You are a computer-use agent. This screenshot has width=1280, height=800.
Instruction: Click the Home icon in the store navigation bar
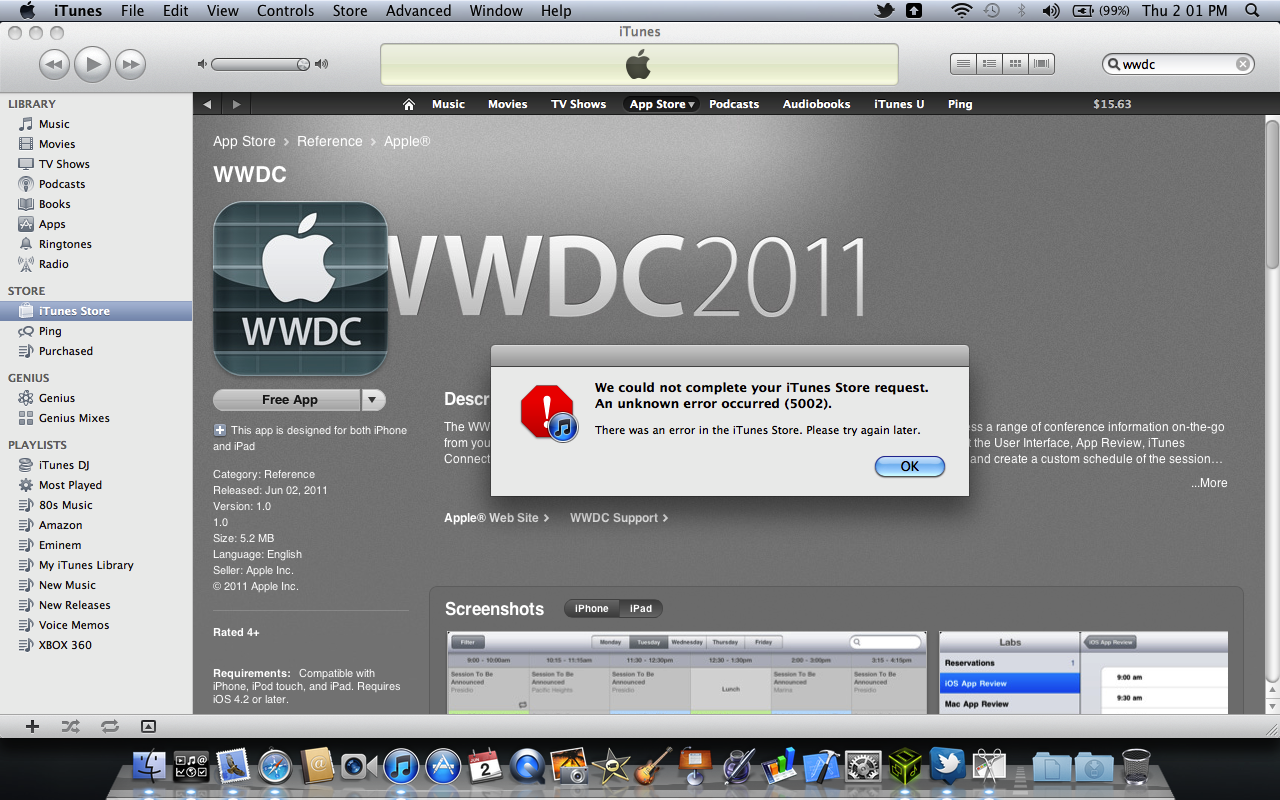pos(408,104)
